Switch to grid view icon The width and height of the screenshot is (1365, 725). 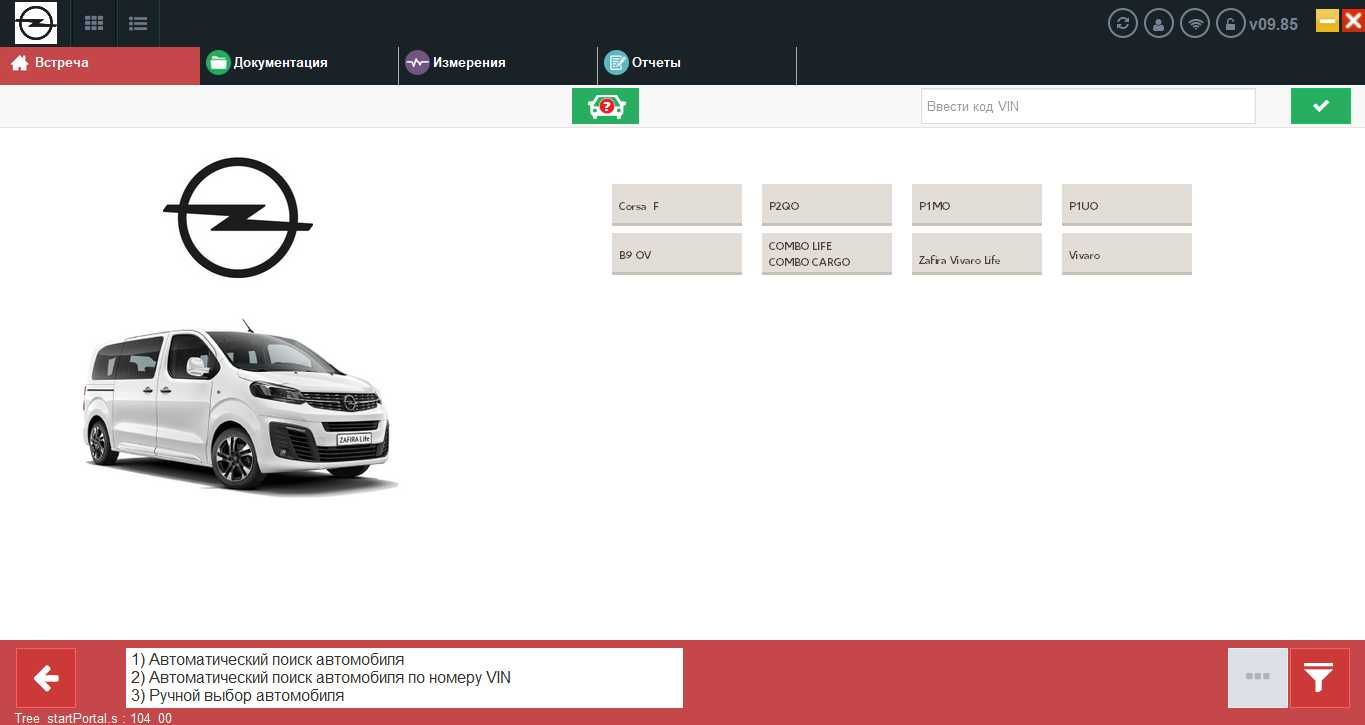[x=94, y=23]
